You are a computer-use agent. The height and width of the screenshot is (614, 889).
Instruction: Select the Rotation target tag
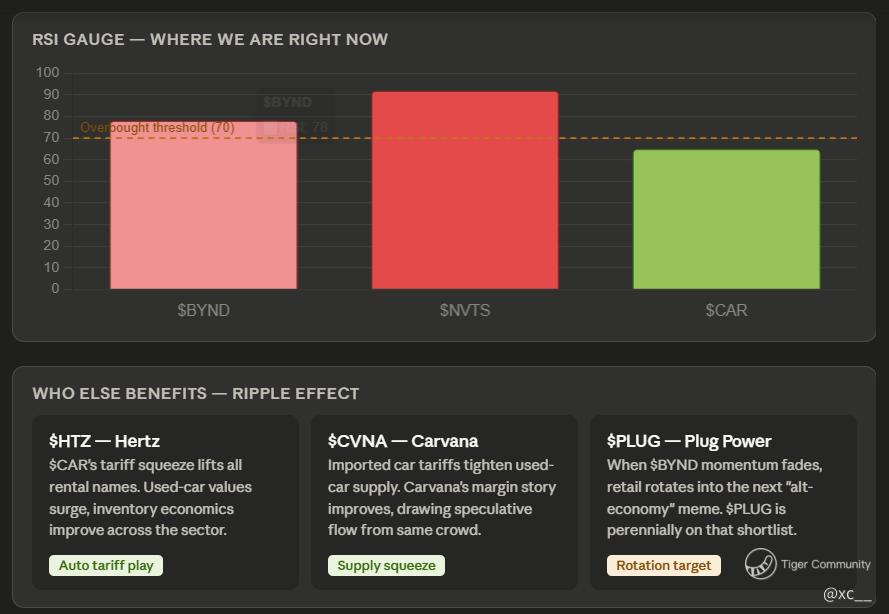[663, 565]
